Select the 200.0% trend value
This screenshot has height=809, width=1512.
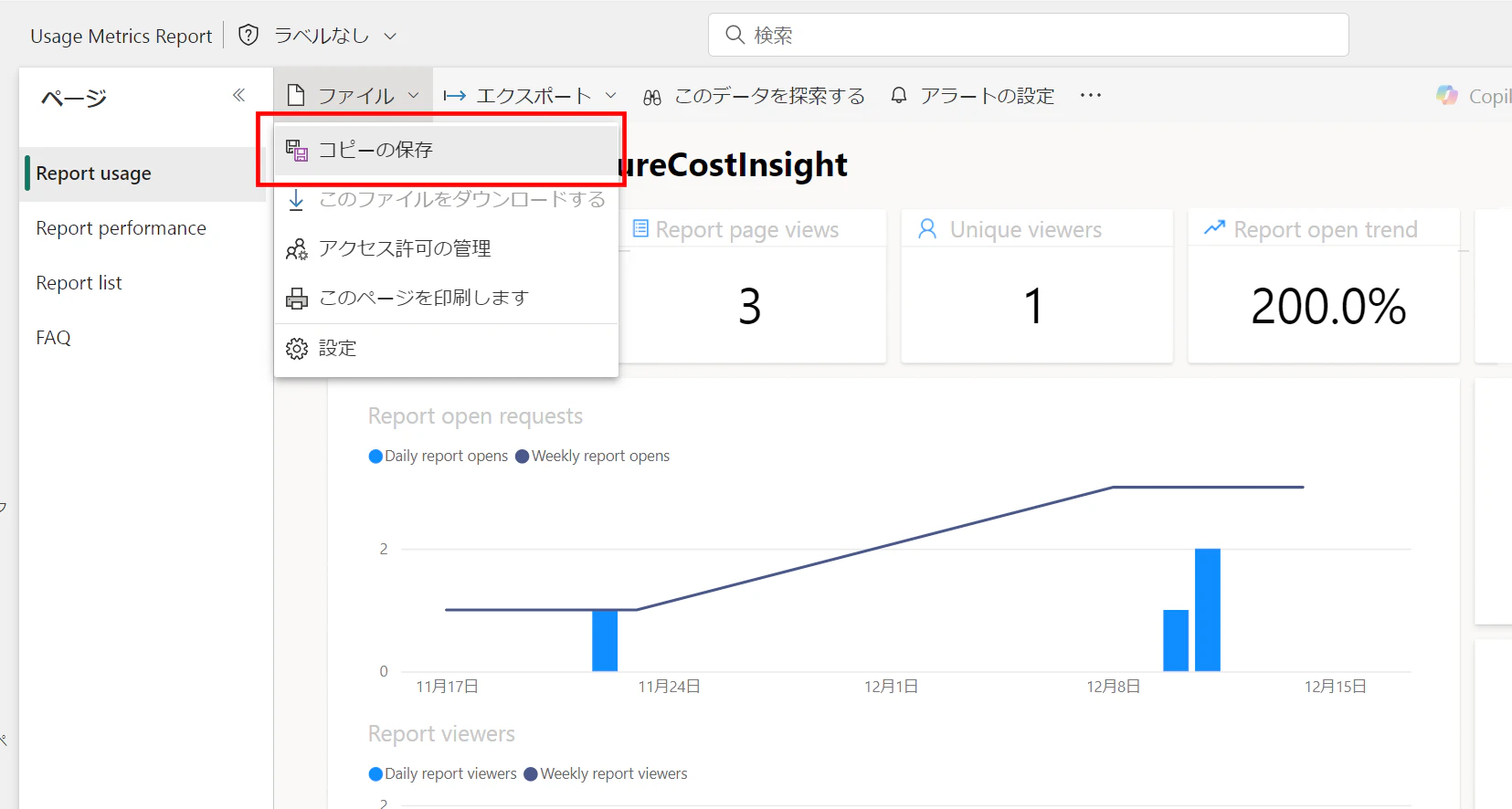tap(1328, 306)
